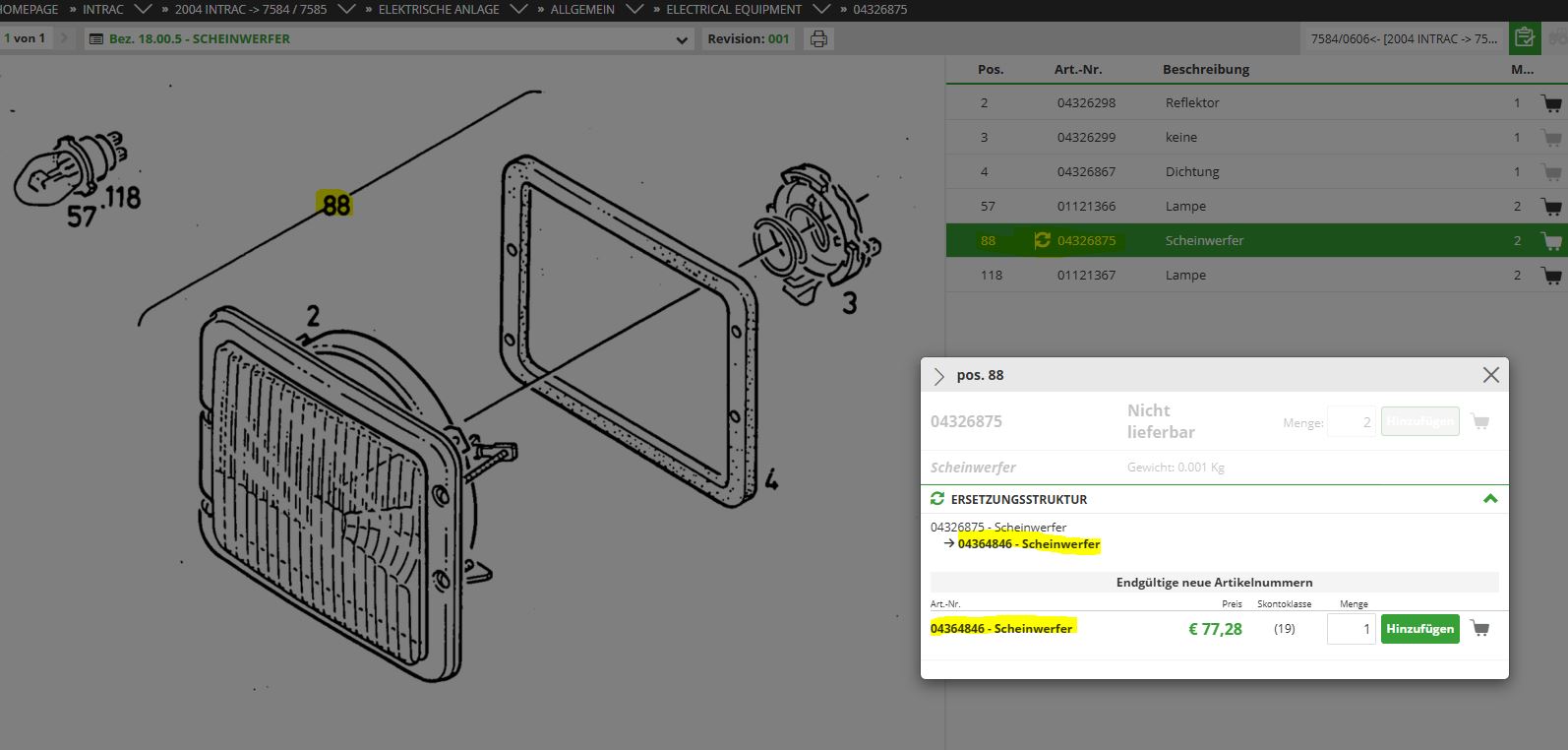Navigate to 2004 INTRAC 7584 / 7585 breadcrumb
This screenshot has width=1568, height=750.
250,9
